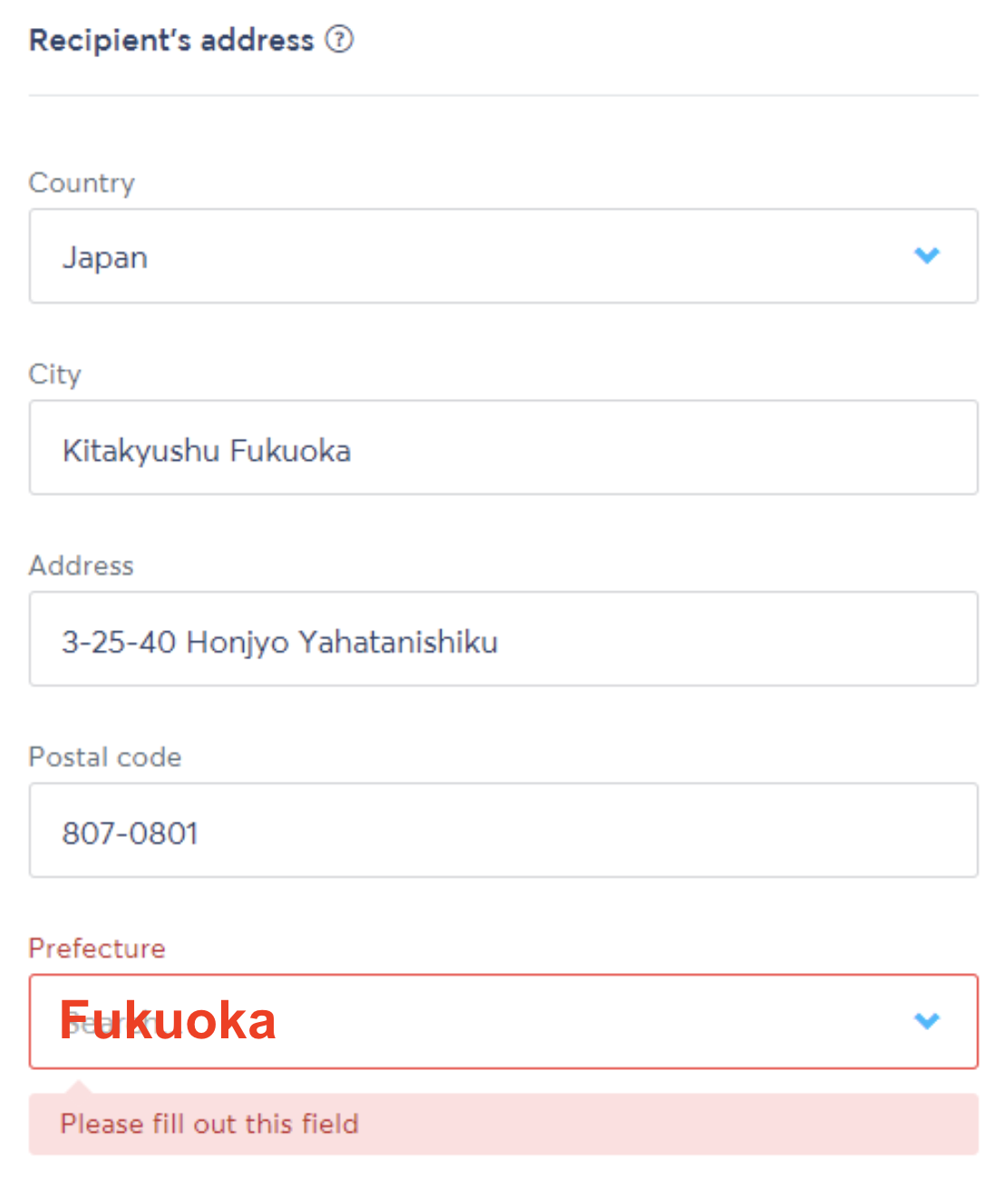Focus the Address input field
Screen dimensions: 1008x1197
click(x=503, y=638)
